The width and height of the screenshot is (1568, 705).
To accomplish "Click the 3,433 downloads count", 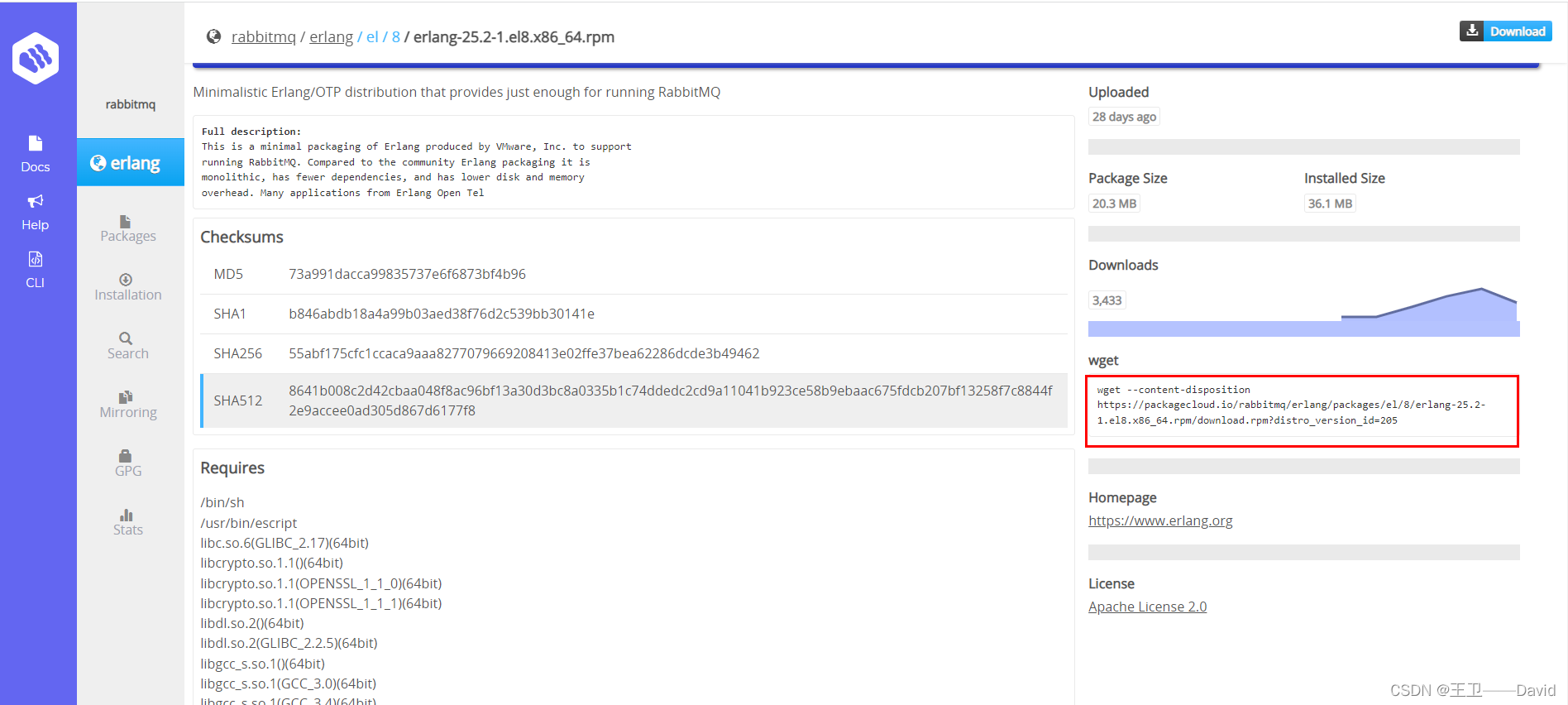I will coord(1107,300).
